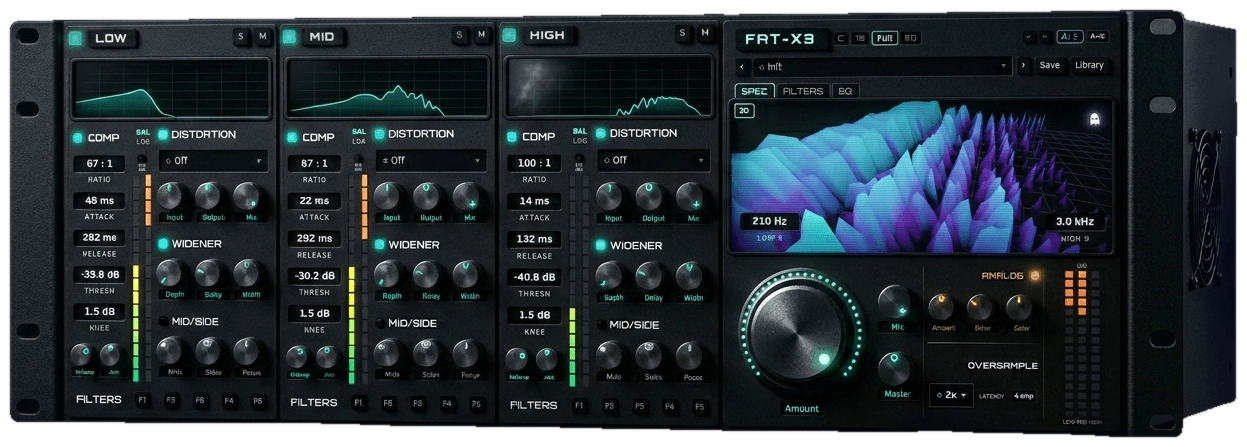1247x447 pixels.
Task: Click the Save preset button
Action: (1049, 65)
